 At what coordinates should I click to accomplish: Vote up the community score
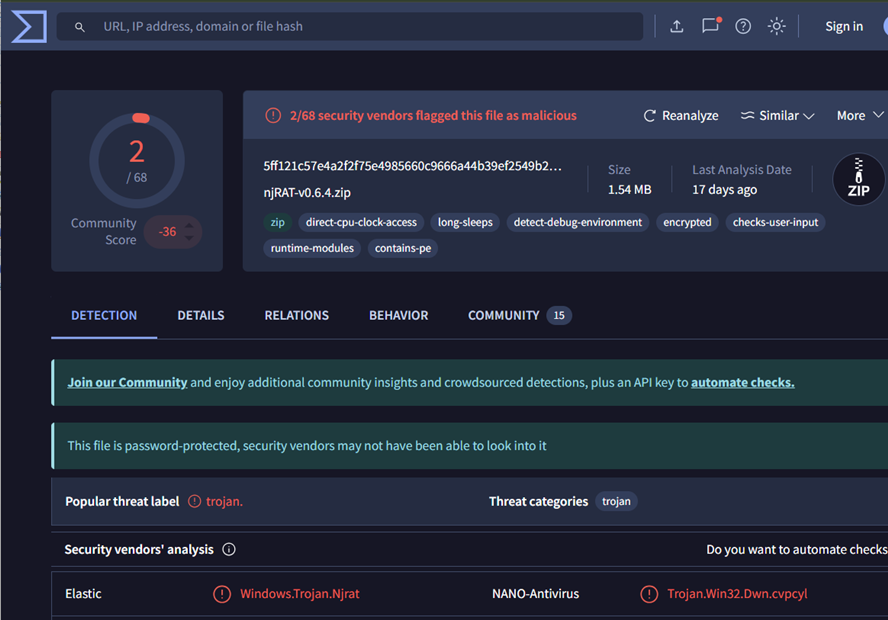tap(190, 226)
